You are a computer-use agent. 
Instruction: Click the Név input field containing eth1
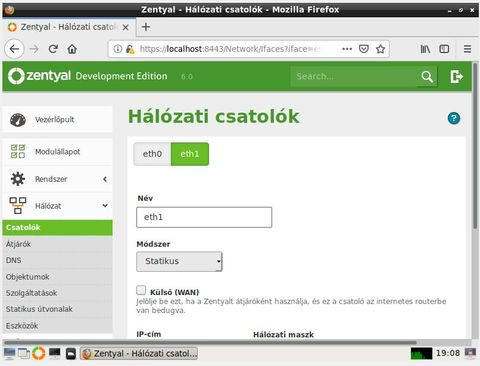coord(204,217)
